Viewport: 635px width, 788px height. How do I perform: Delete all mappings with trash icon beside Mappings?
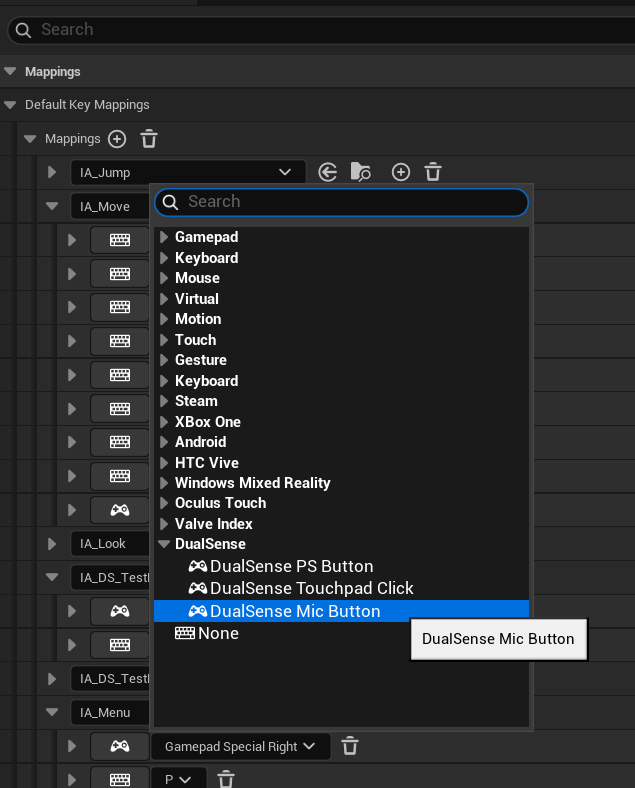[x=149, y=139]
